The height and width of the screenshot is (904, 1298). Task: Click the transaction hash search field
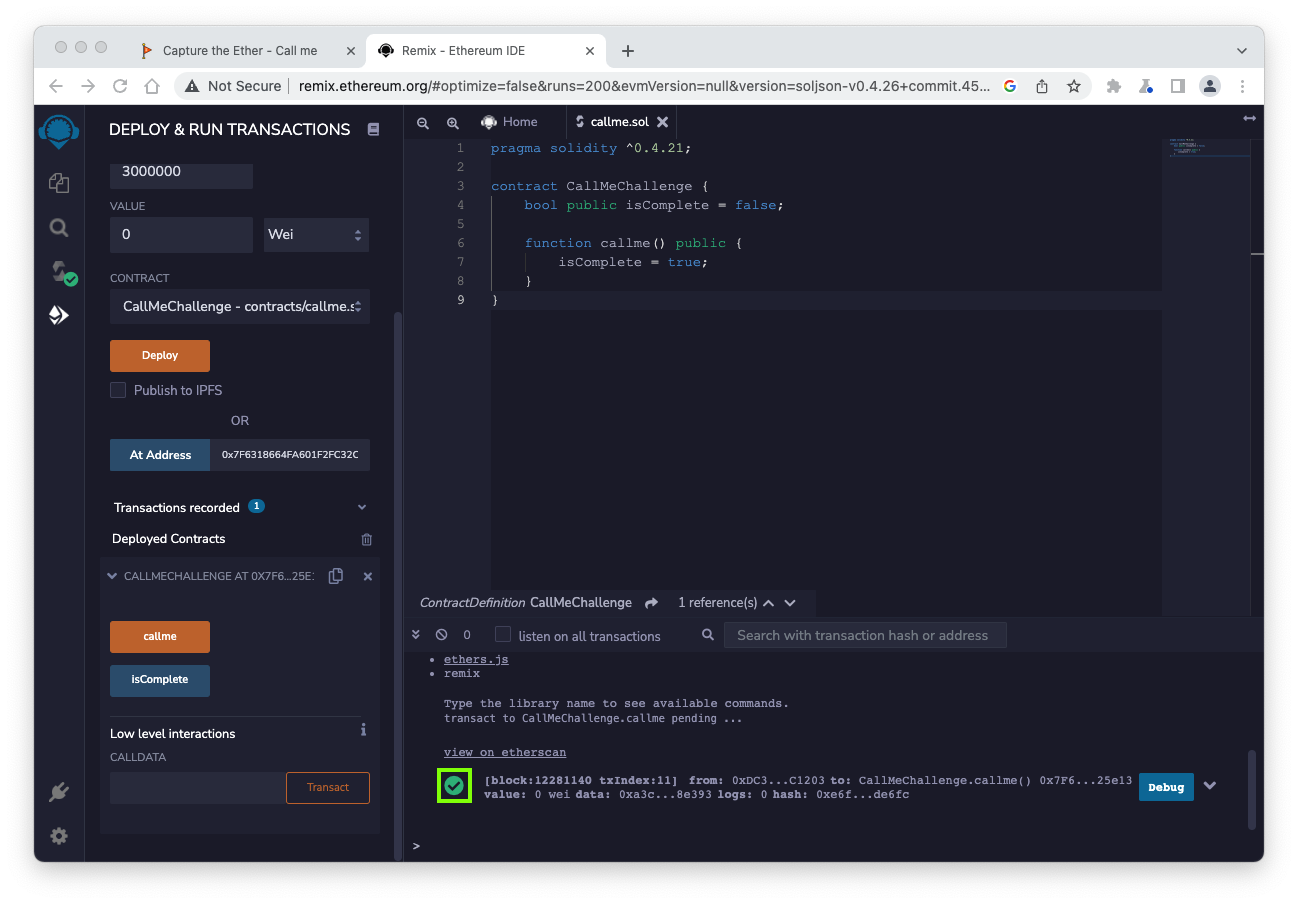click(x=865, y=635)
